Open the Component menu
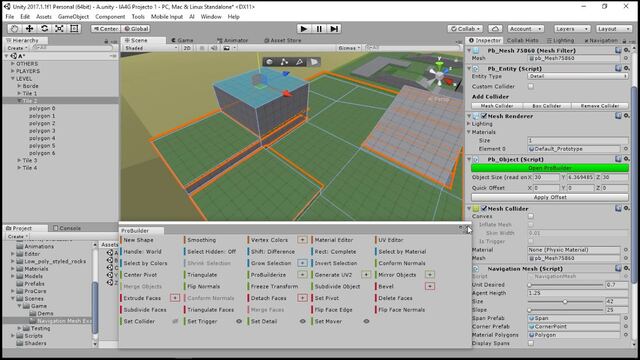The height and width of the screenshot is (360, 640). pos(110,17)
